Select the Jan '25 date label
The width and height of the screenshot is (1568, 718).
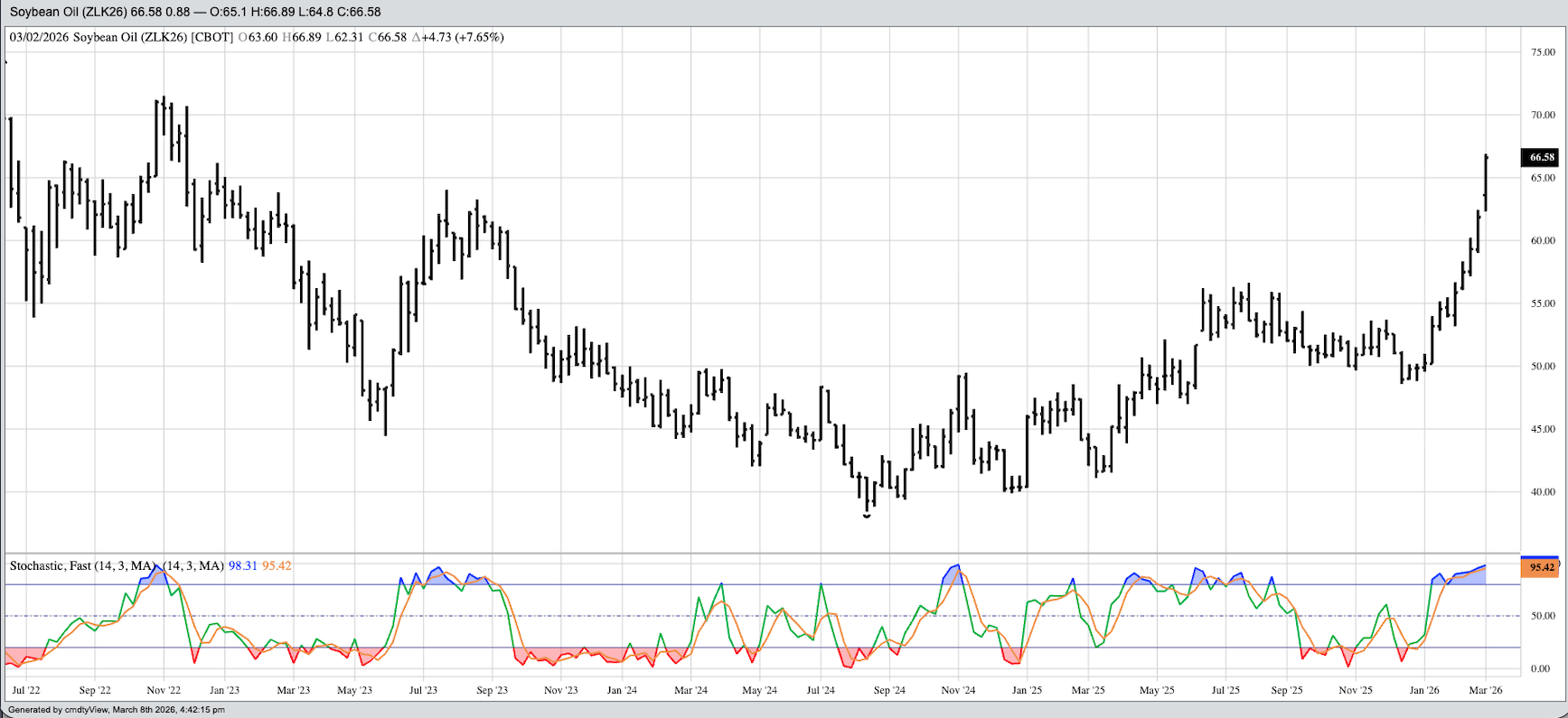(x=1027, y=690)
